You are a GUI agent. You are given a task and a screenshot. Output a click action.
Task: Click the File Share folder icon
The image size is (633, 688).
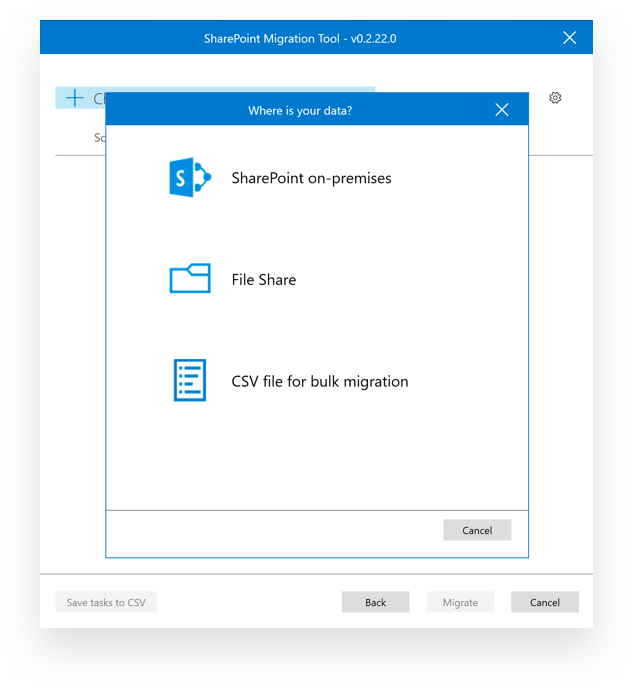click(190, 278)
